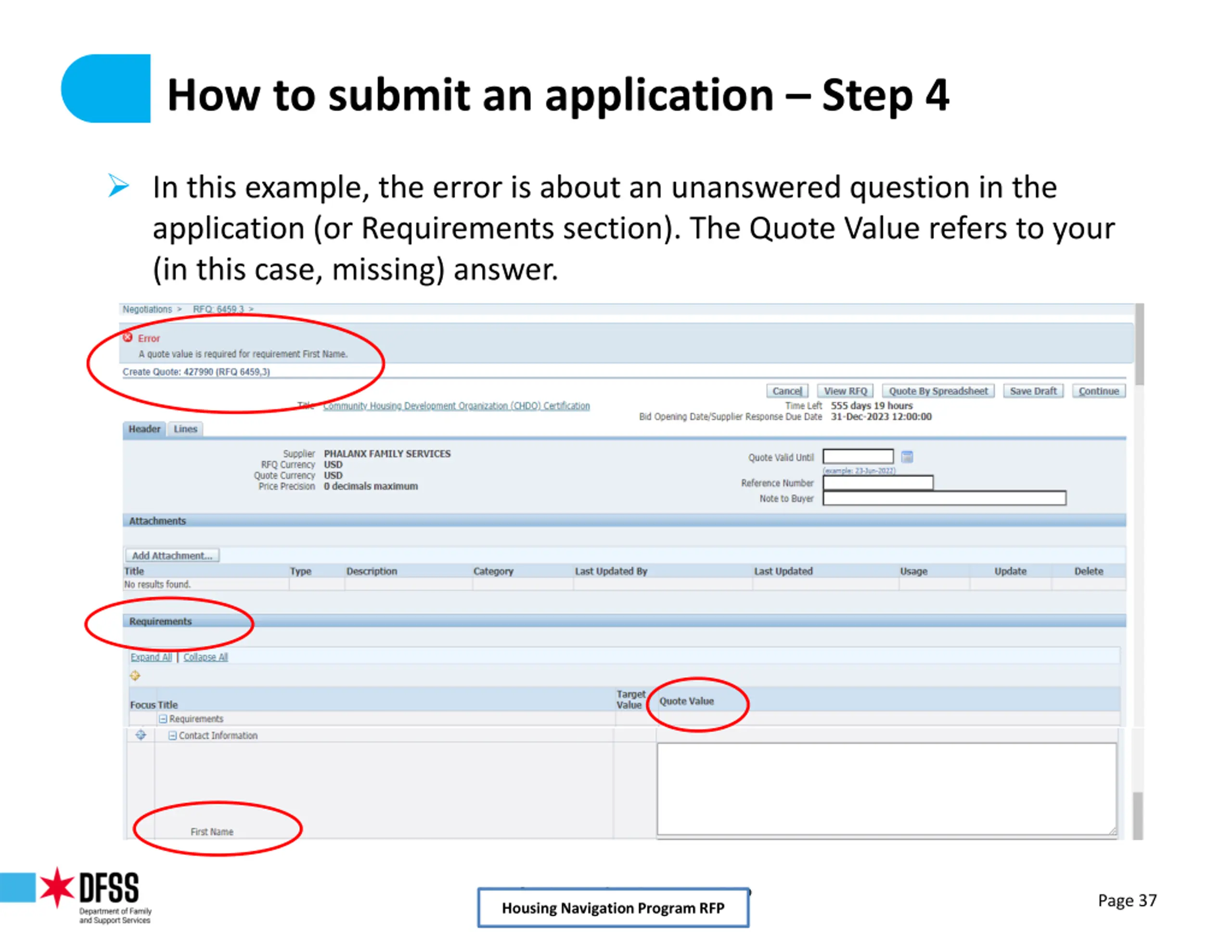Click the Housing Navigation Program RFP box
Viewport: 1232px width, 952px height.
613,907
